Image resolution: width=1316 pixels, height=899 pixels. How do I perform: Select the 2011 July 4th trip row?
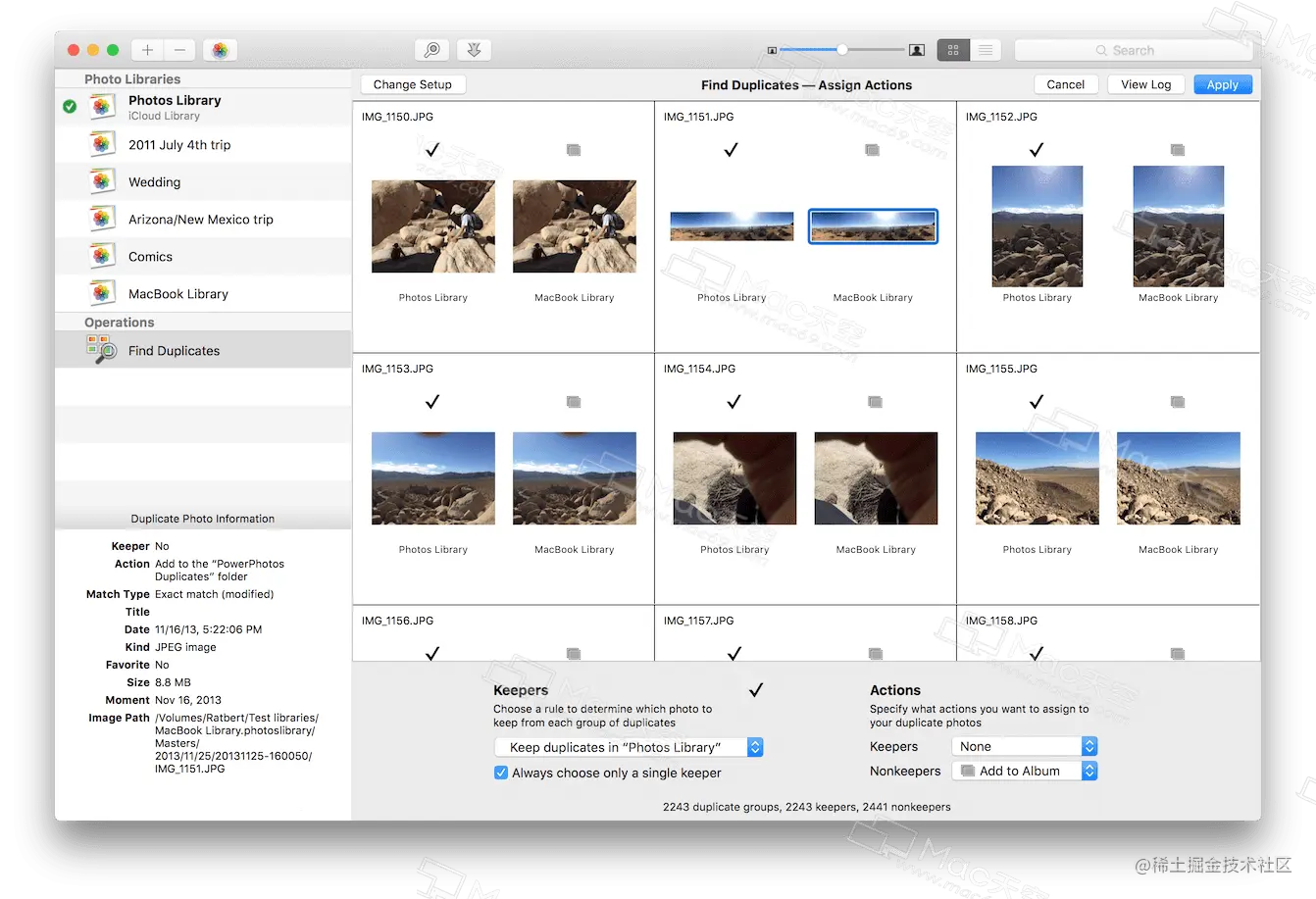[x=203, y=145]
